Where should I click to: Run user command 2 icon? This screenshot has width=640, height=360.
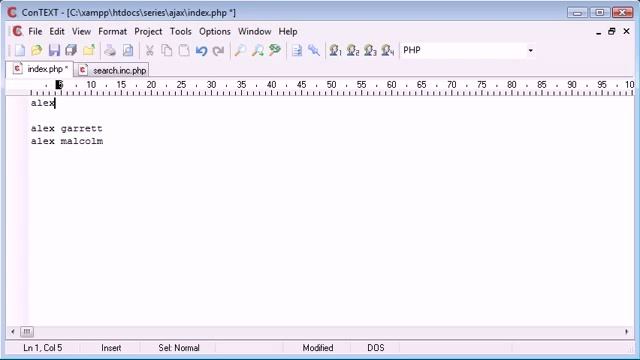tap(353, 51)
